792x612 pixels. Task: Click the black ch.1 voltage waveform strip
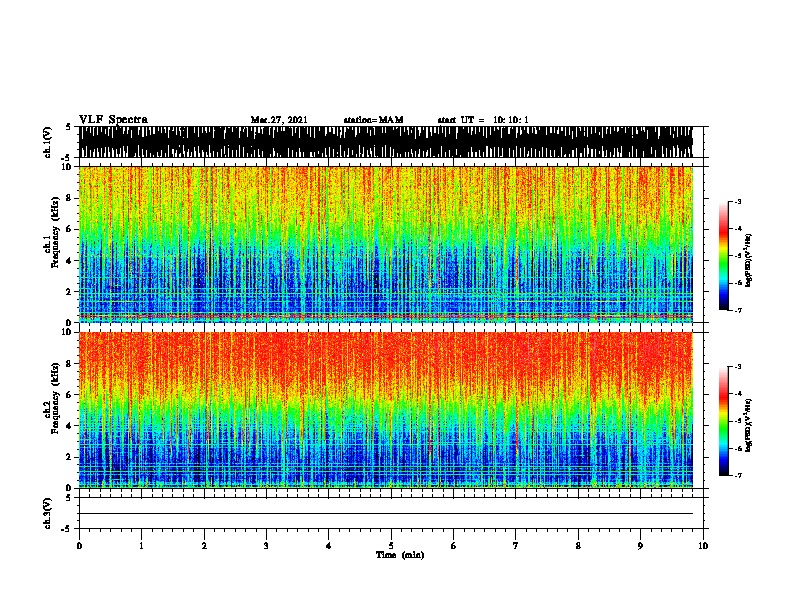click(x=385, y=142)
